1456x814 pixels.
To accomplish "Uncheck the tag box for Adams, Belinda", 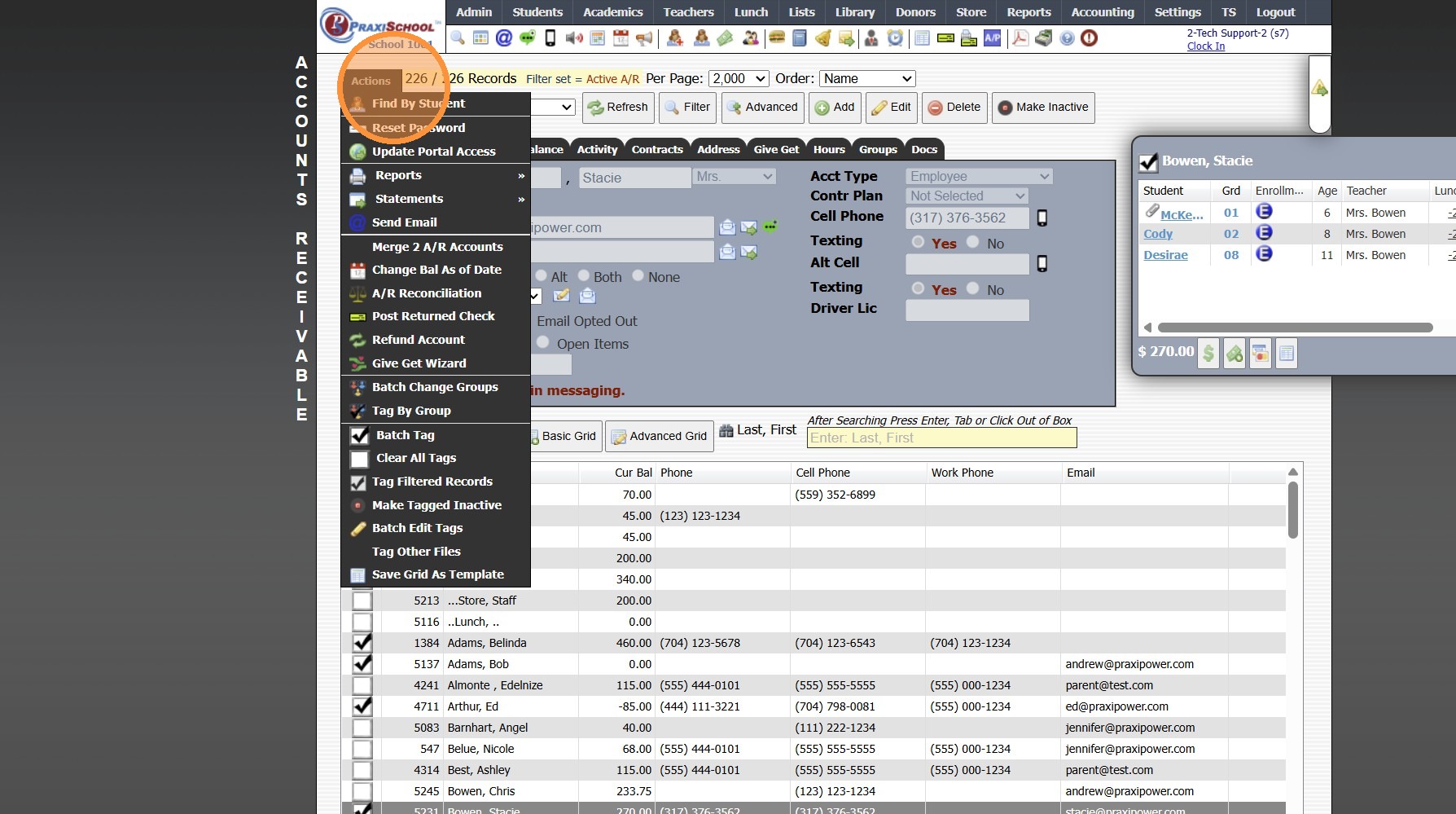I will pyautogui.click(x=362, y=643).
